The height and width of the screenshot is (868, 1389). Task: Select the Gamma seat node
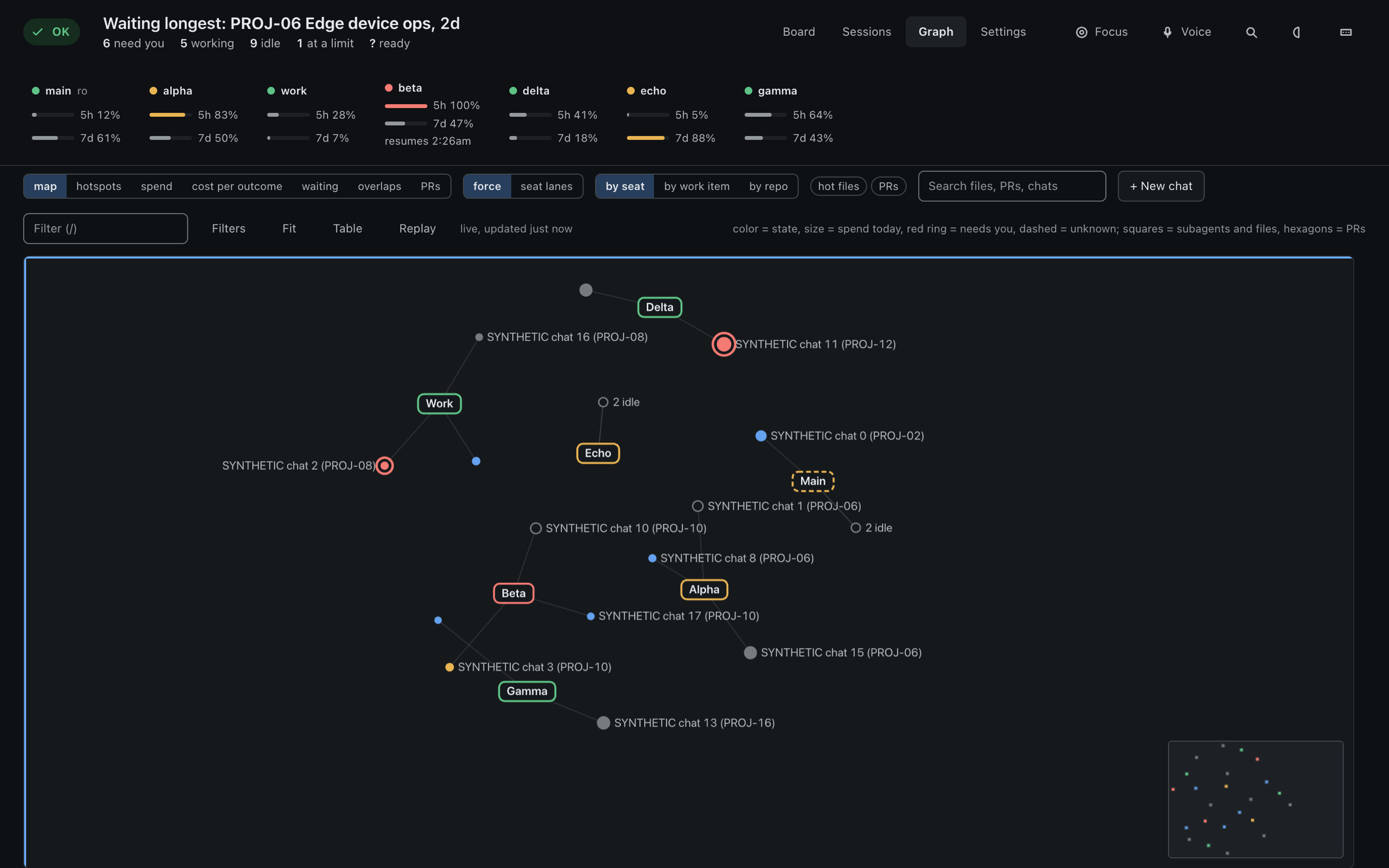(x=527, y=691)
